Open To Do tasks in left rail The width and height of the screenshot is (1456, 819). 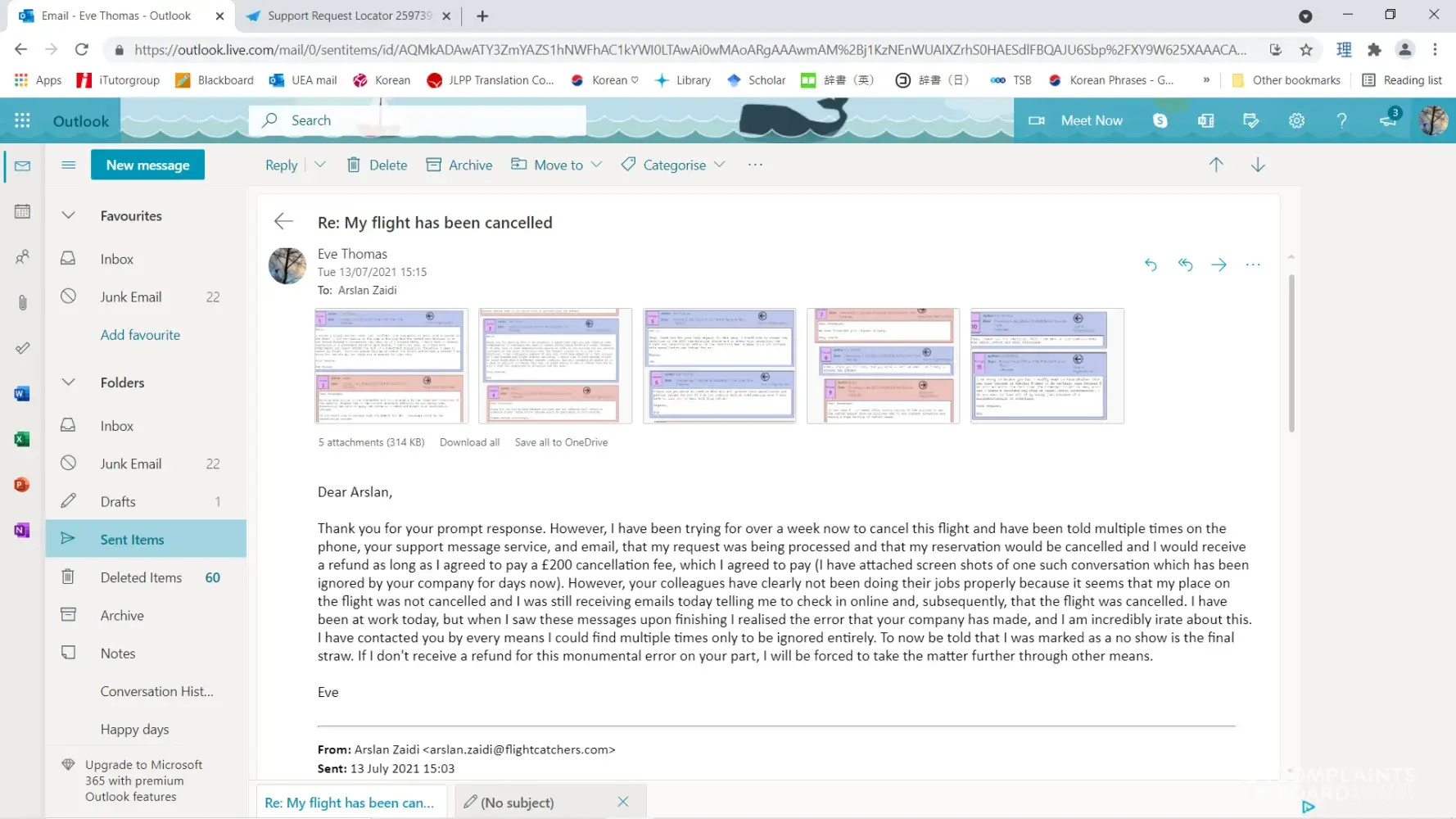(x=22, y=348)
